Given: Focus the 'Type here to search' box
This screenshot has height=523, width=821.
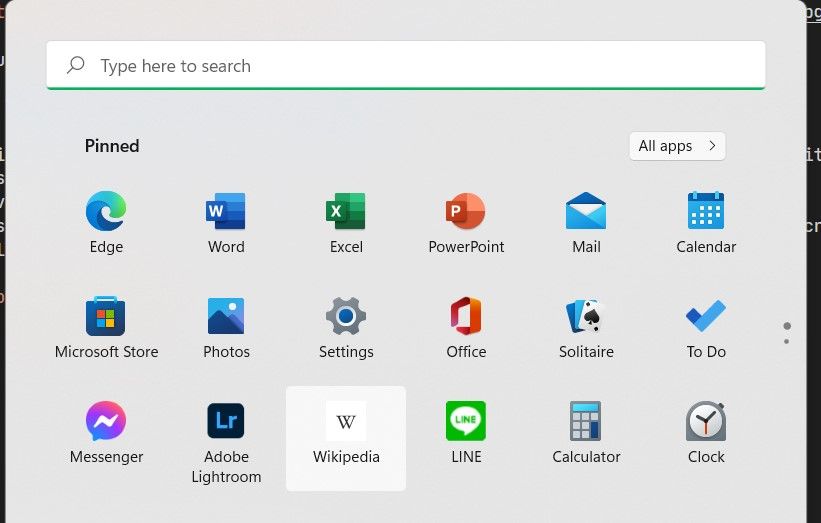Looking at the screenshot, I should click(406, 65).
